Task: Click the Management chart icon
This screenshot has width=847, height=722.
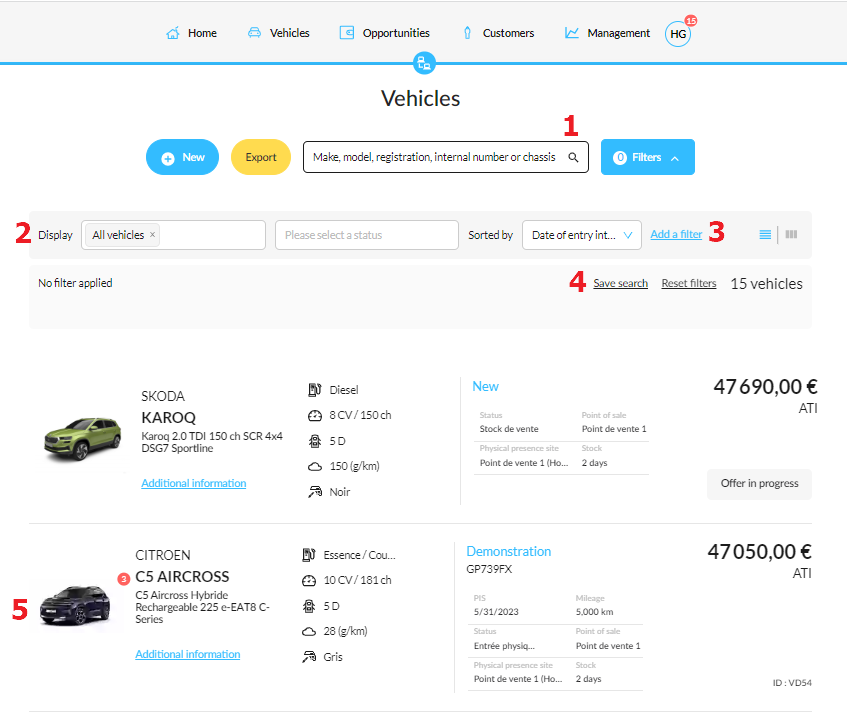Action: tap(572, 33)
